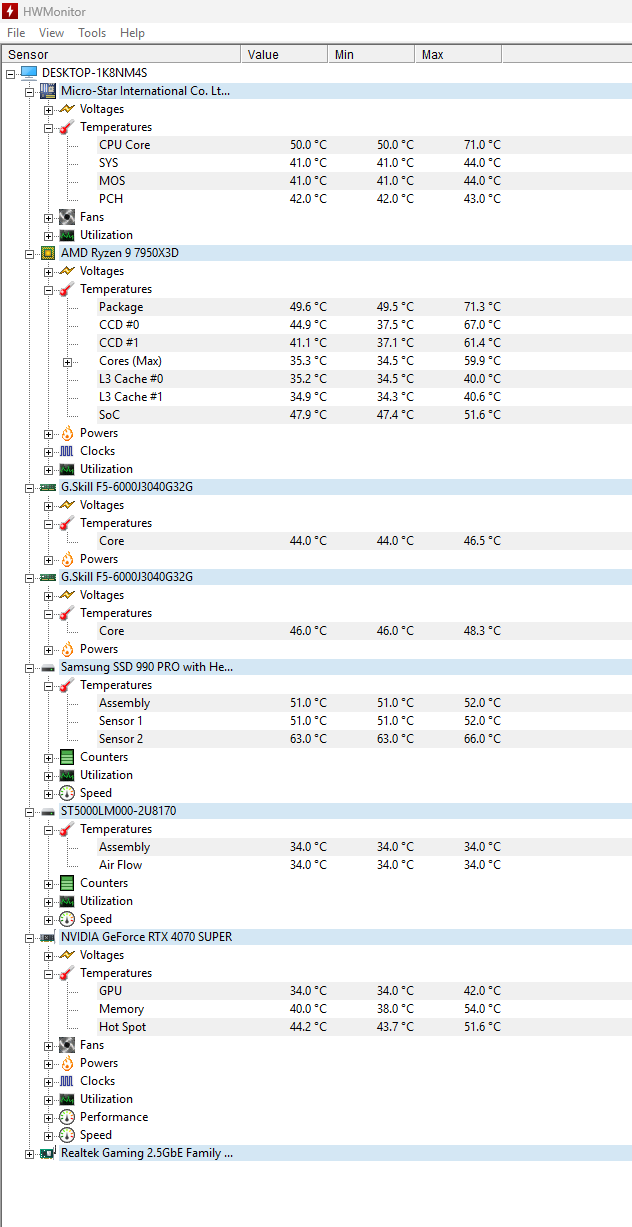Collapse the AMD Ryzen 9 7950X3D node
The height and width of the screenshot is (1227, 632).
[29, 253]
